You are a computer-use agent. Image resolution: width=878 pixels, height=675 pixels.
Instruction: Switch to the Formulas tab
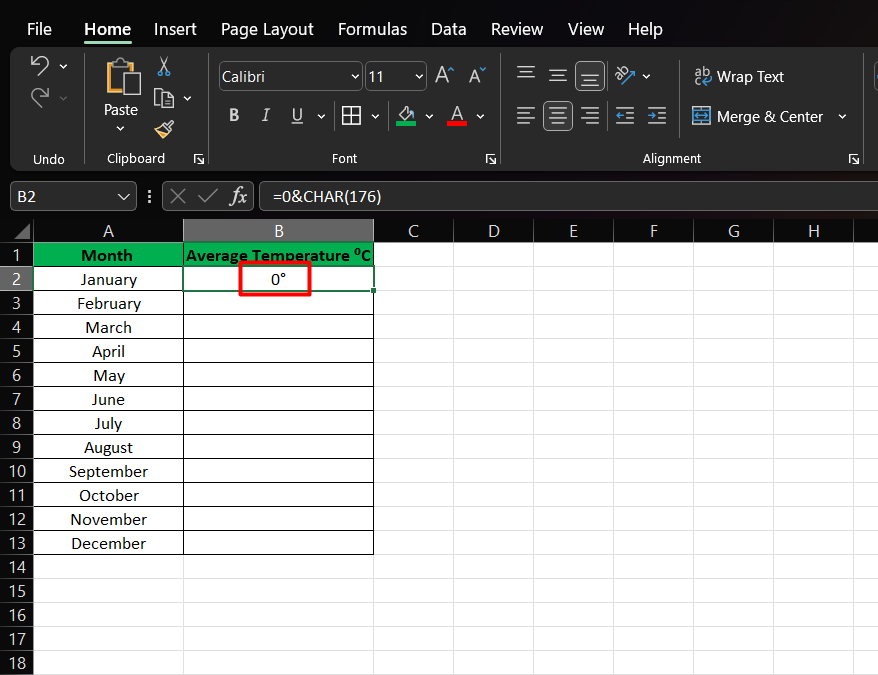[x=372, y=29]
